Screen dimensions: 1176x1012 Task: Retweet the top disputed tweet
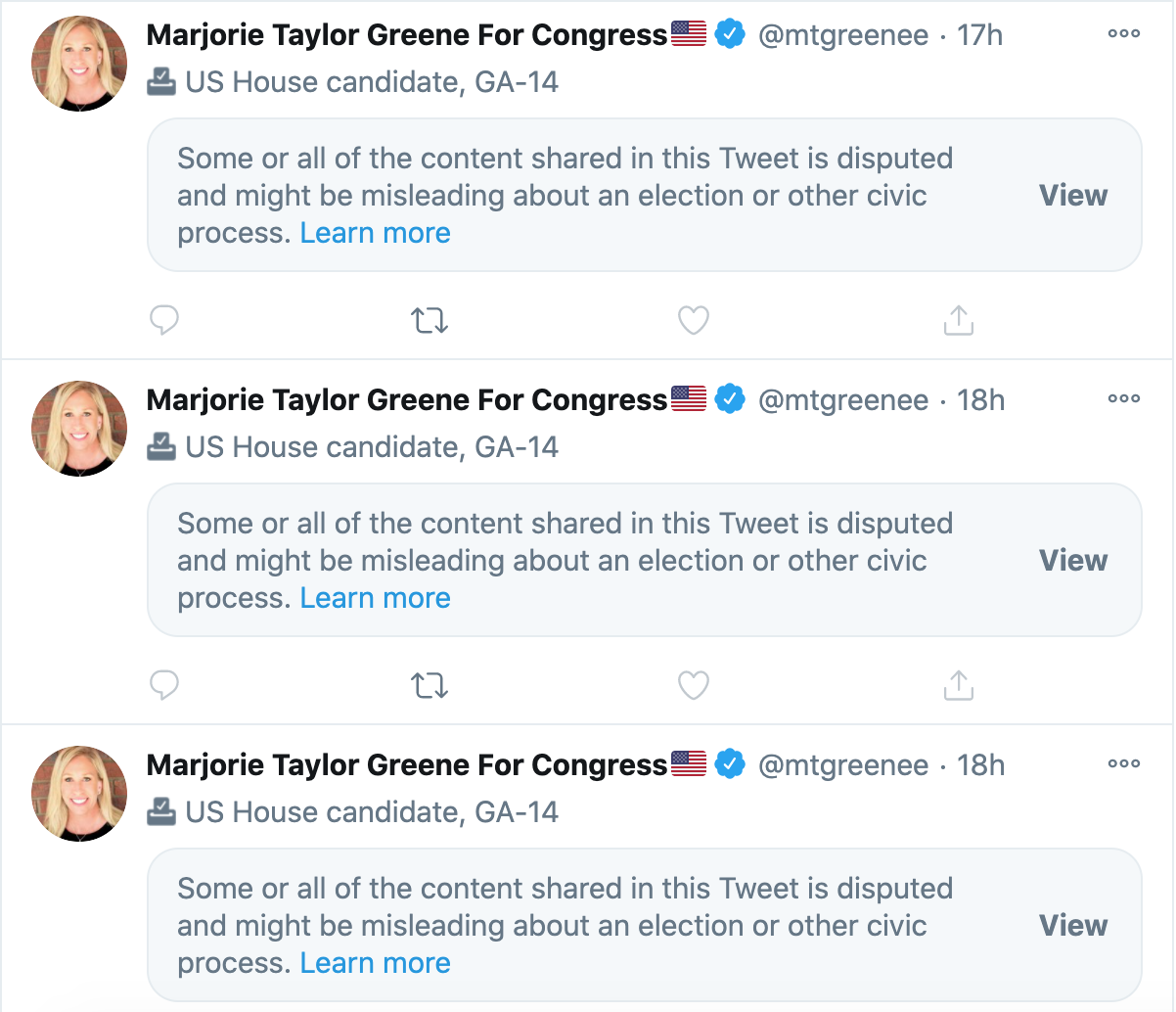coord(429,320)
